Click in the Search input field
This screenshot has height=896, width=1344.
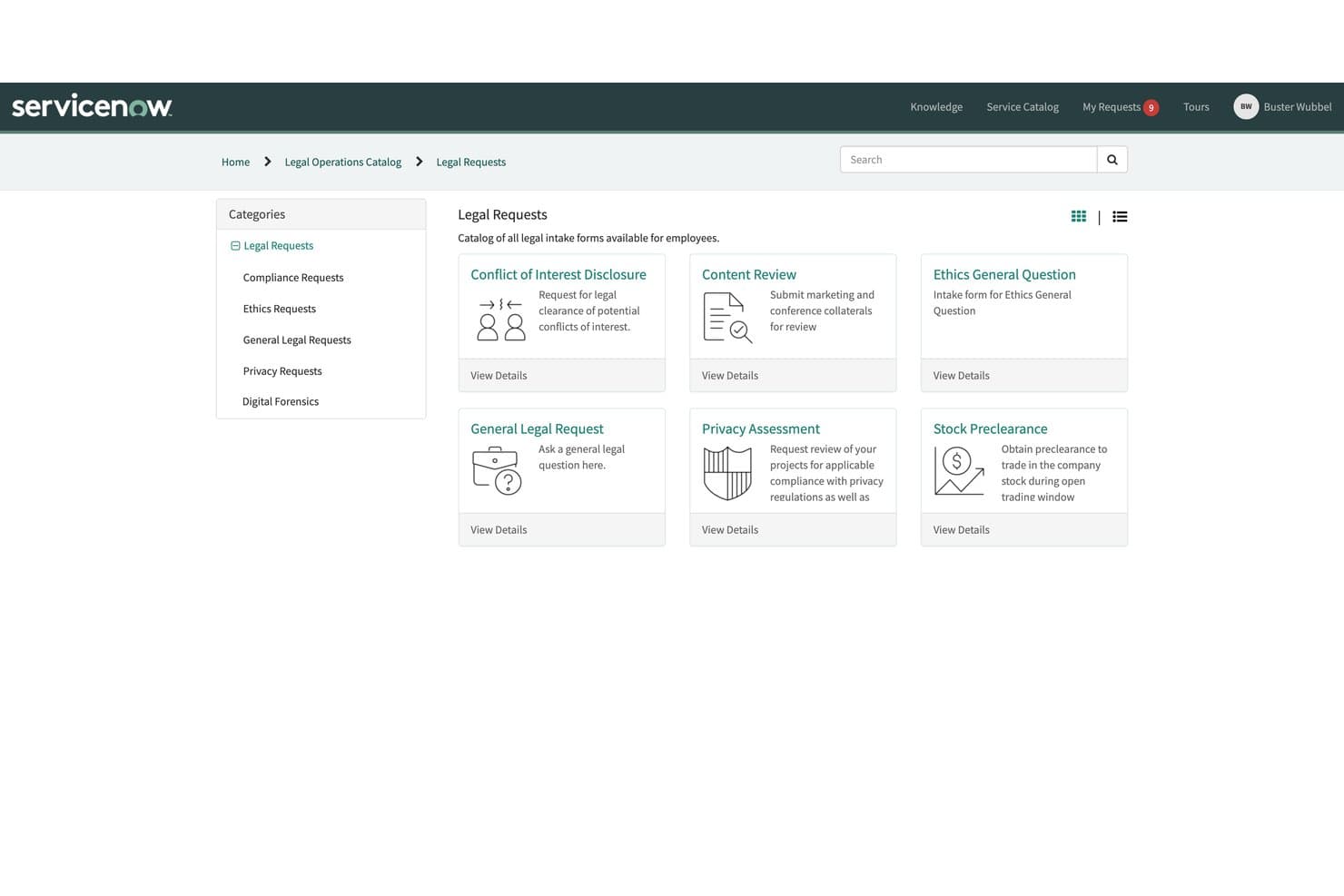point(968,160)
